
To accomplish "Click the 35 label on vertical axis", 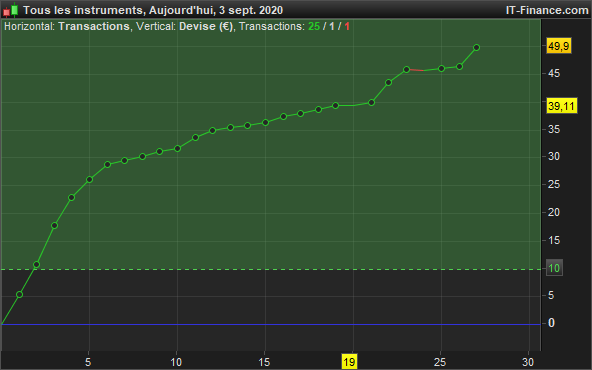I will pos(554,129).
